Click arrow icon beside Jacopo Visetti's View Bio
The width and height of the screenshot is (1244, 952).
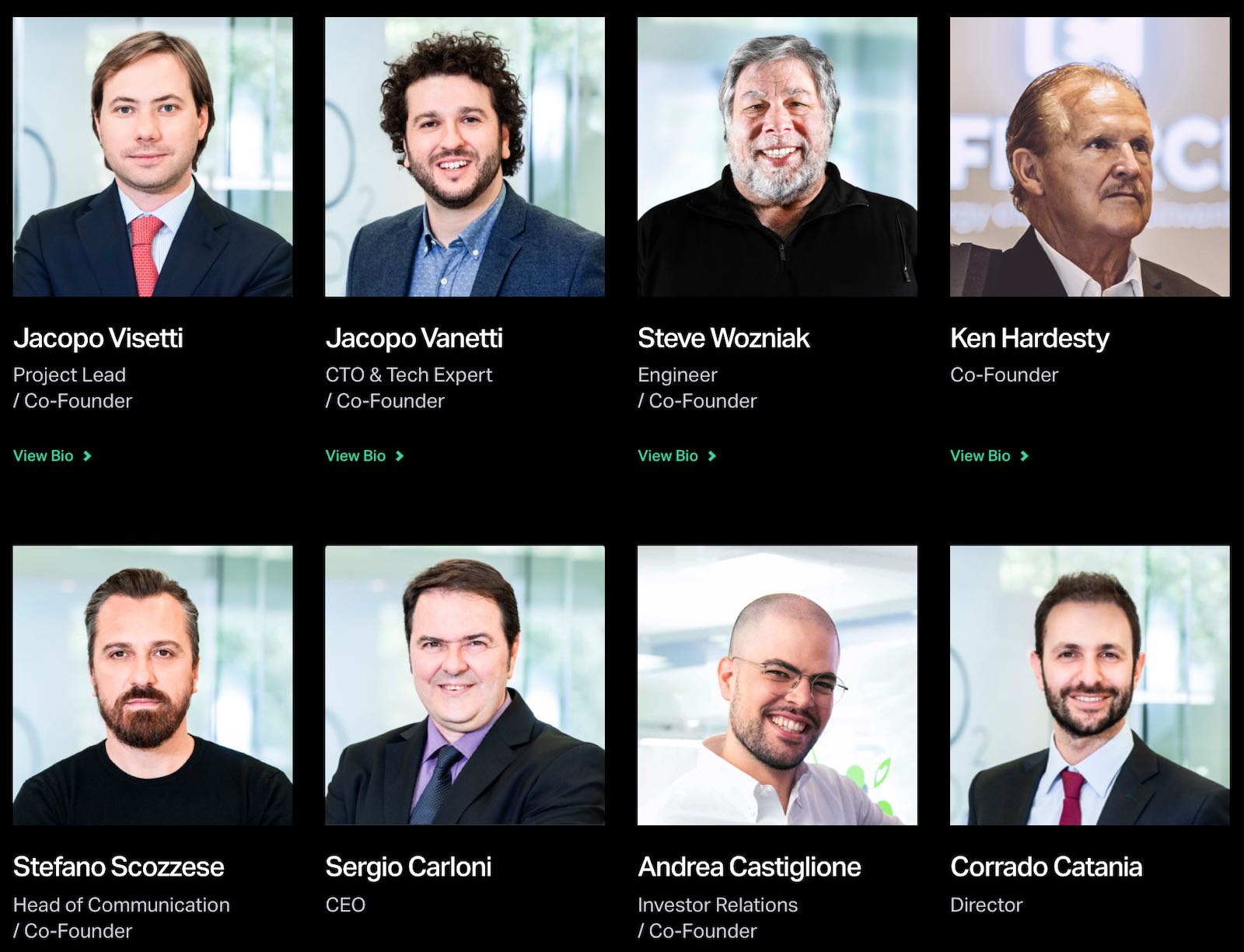pyautogui.click(x=87, y=456)
